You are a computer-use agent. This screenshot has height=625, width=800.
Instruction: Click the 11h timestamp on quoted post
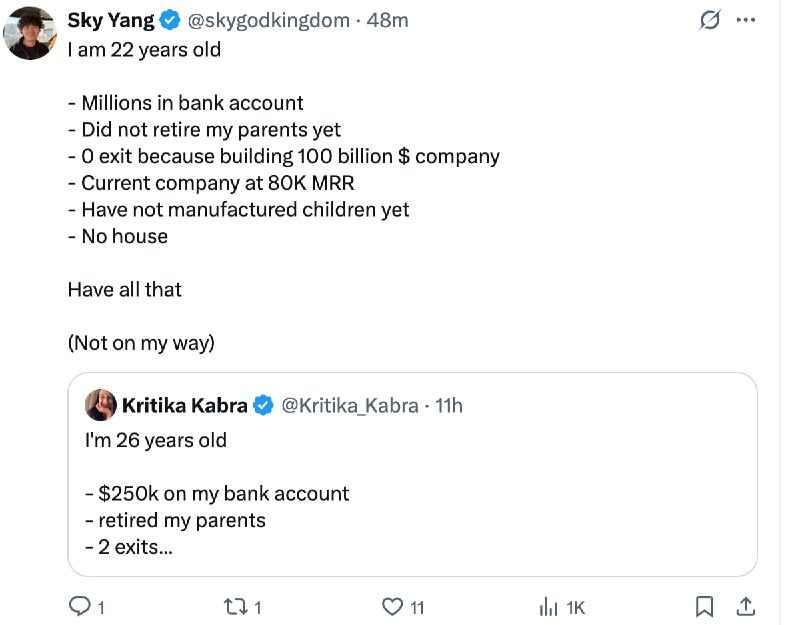[451, 405]
